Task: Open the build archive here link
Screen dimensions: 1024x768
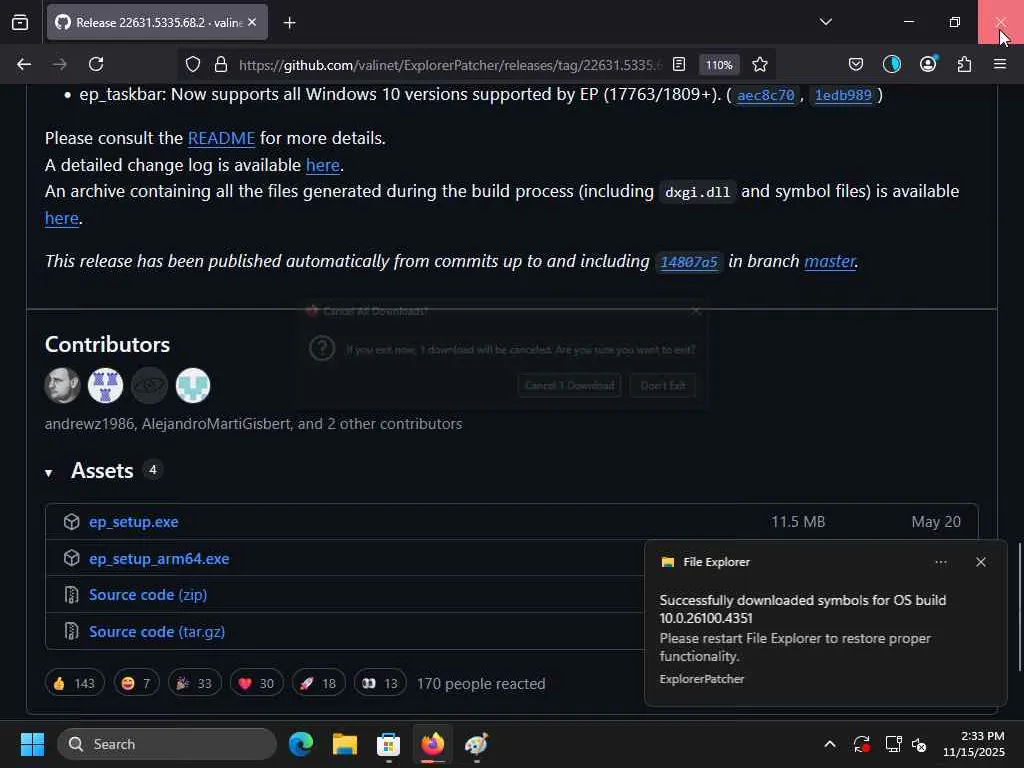Action: pyautogui.click(x=61, y=218)
